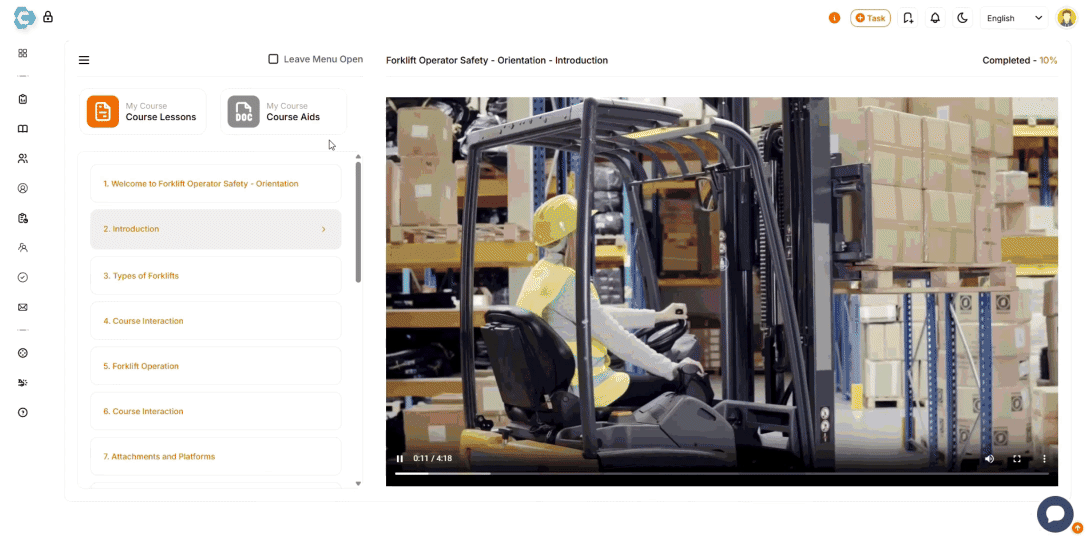Click the lock icon beside the logo
The image size is (1089, 540).
48,17
